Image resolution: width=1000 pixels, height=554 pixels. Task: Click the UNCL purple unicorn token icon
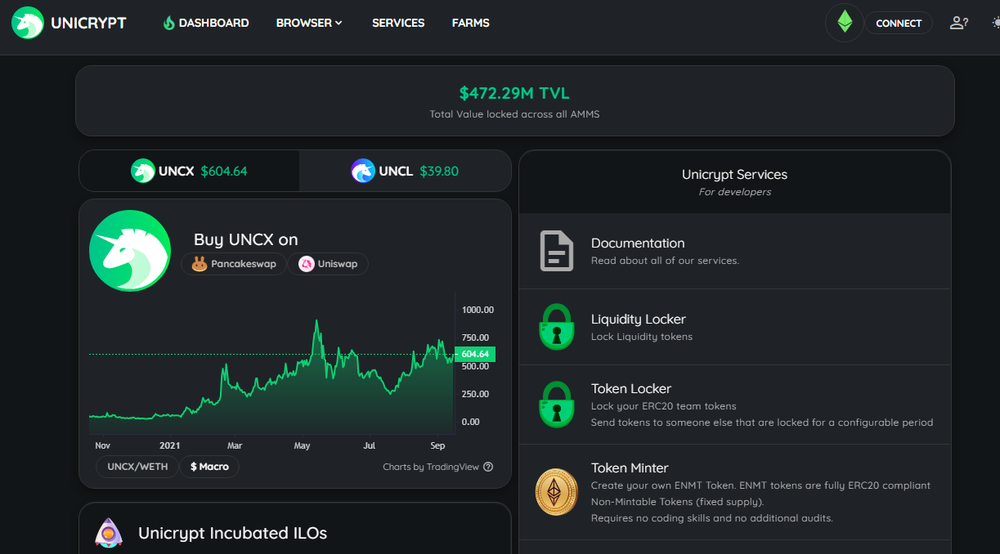click(x=362, y=171)
